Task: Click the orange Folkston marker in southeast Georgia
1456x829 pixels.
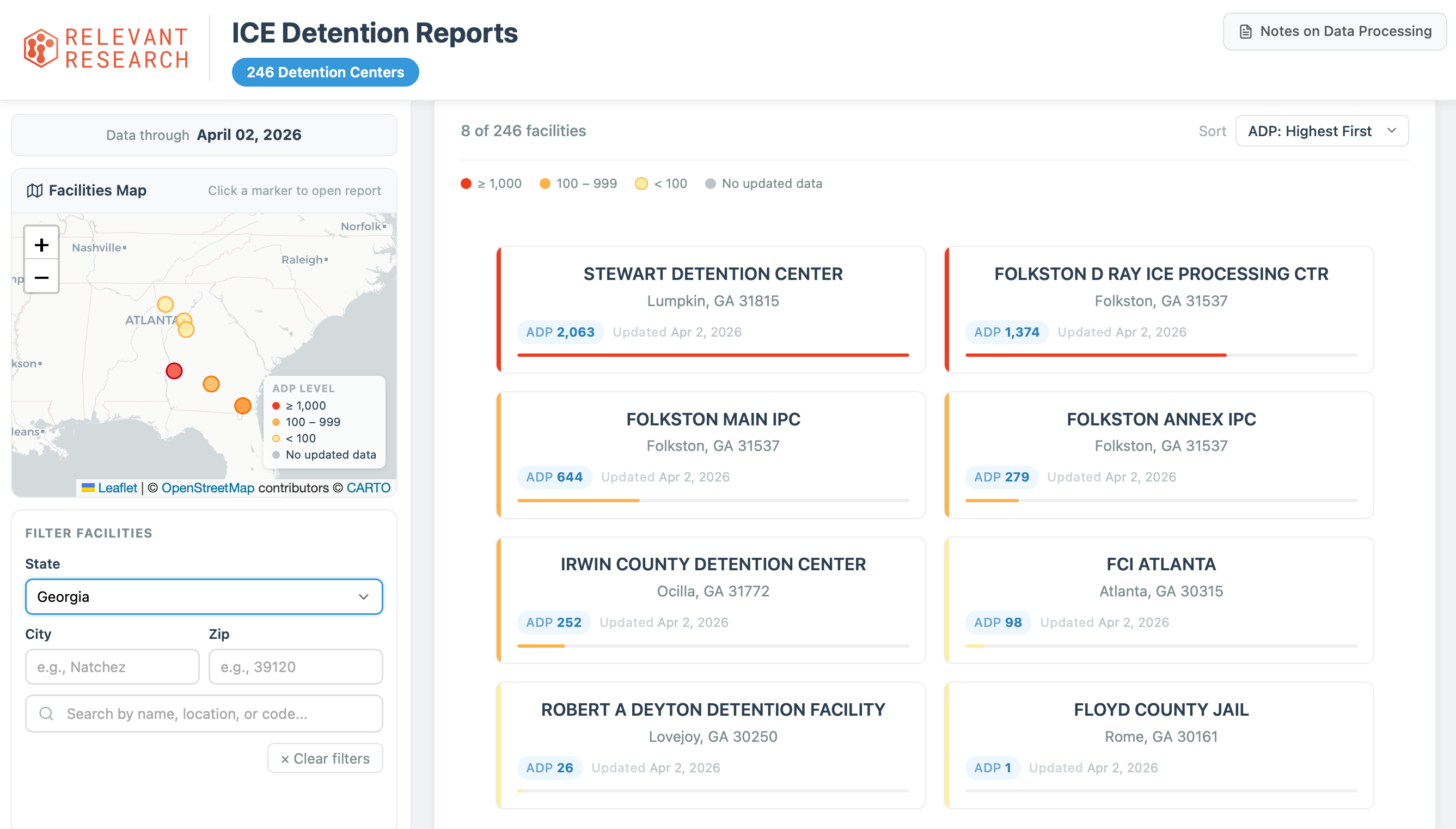Action: click(x=242, y=405)
